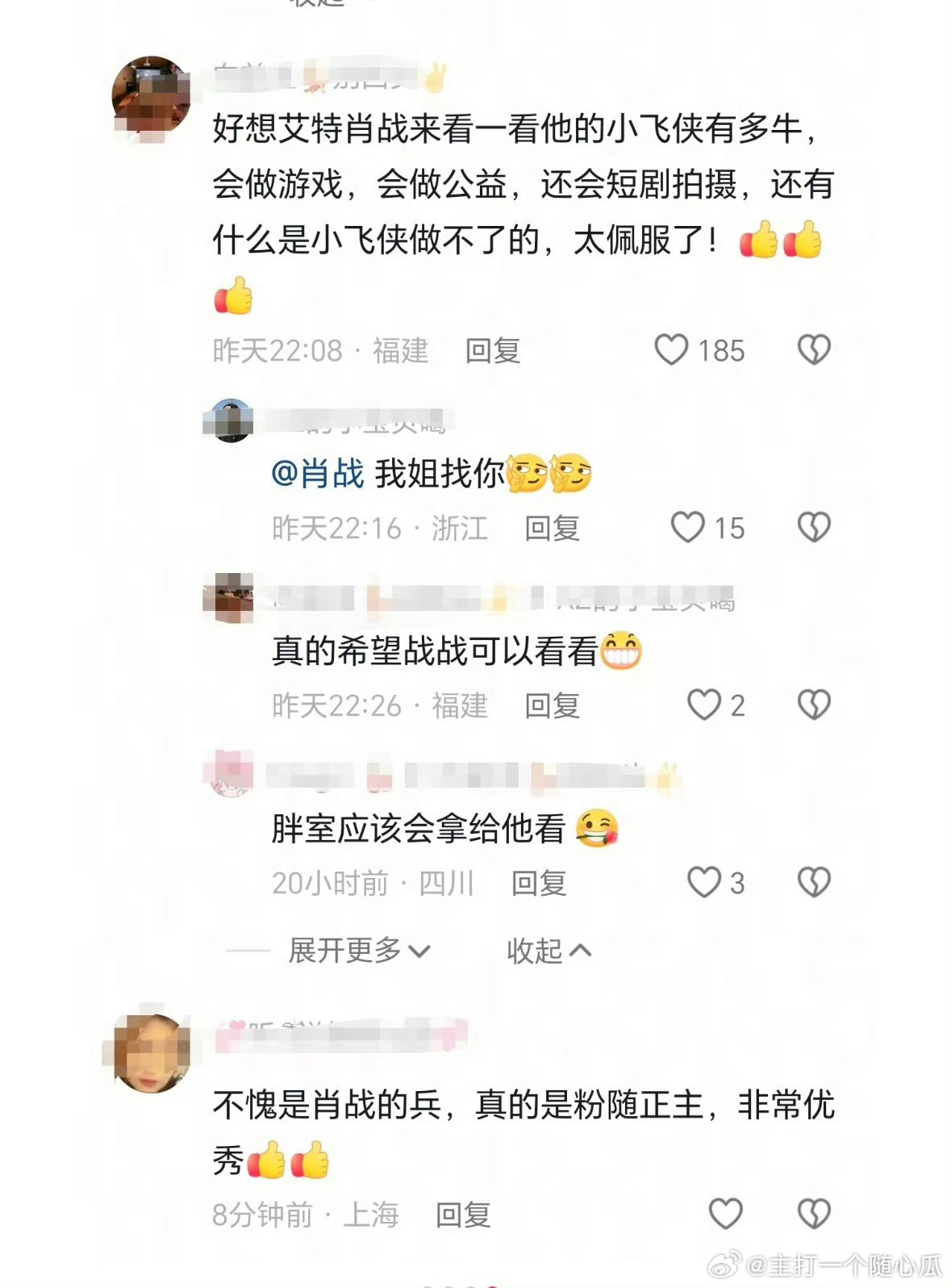Like the Zhejiang reply with 15 likes
Viewport: 951px width, 1288px height.
click(688, 528)
